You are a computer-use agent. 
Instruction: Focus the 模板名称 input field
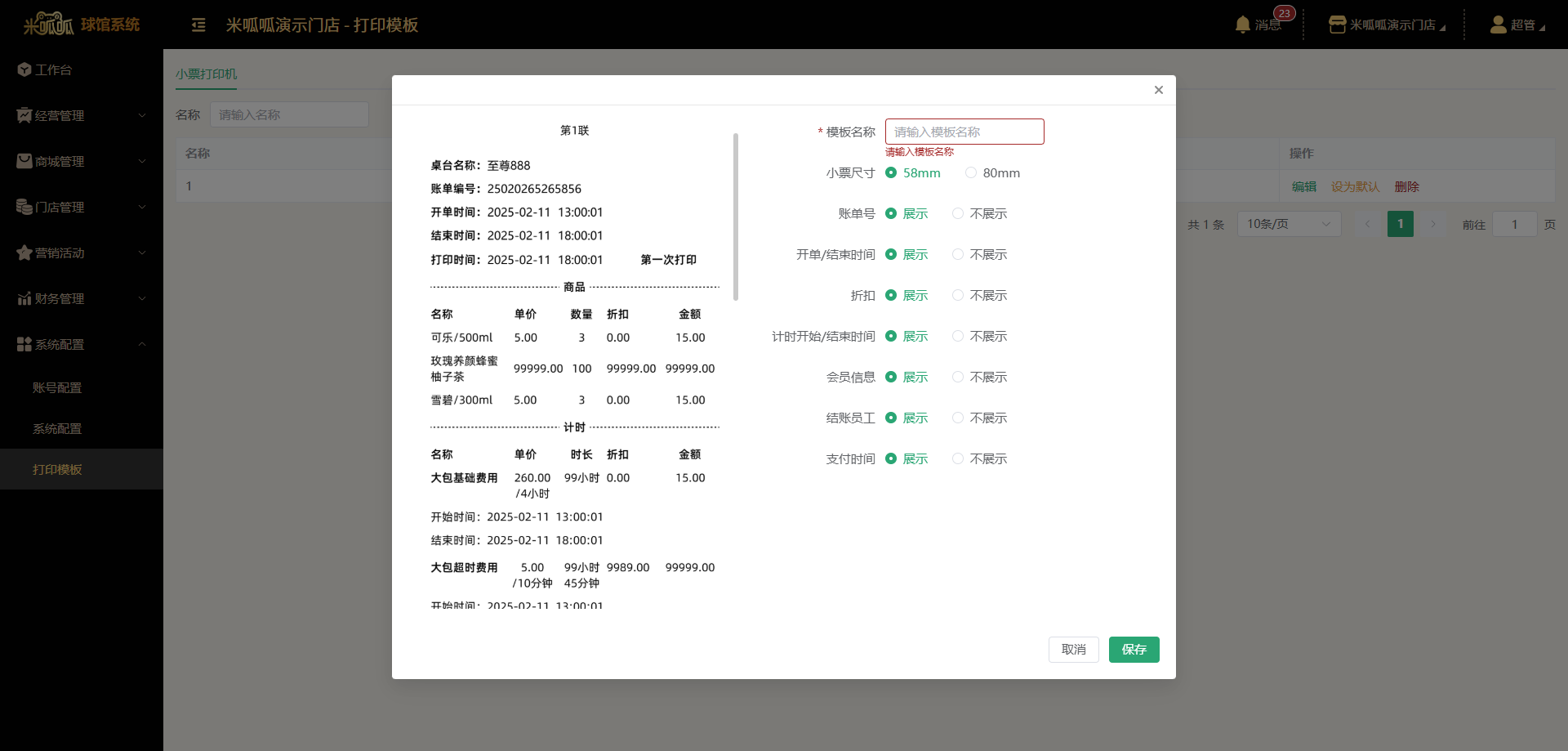point(964,132)
